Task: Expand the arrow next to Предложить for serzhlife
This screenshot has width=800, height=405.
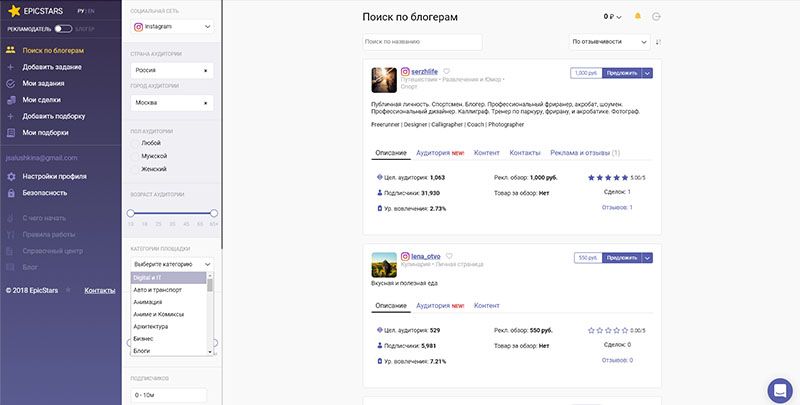Action: click(x=648, y=73)
